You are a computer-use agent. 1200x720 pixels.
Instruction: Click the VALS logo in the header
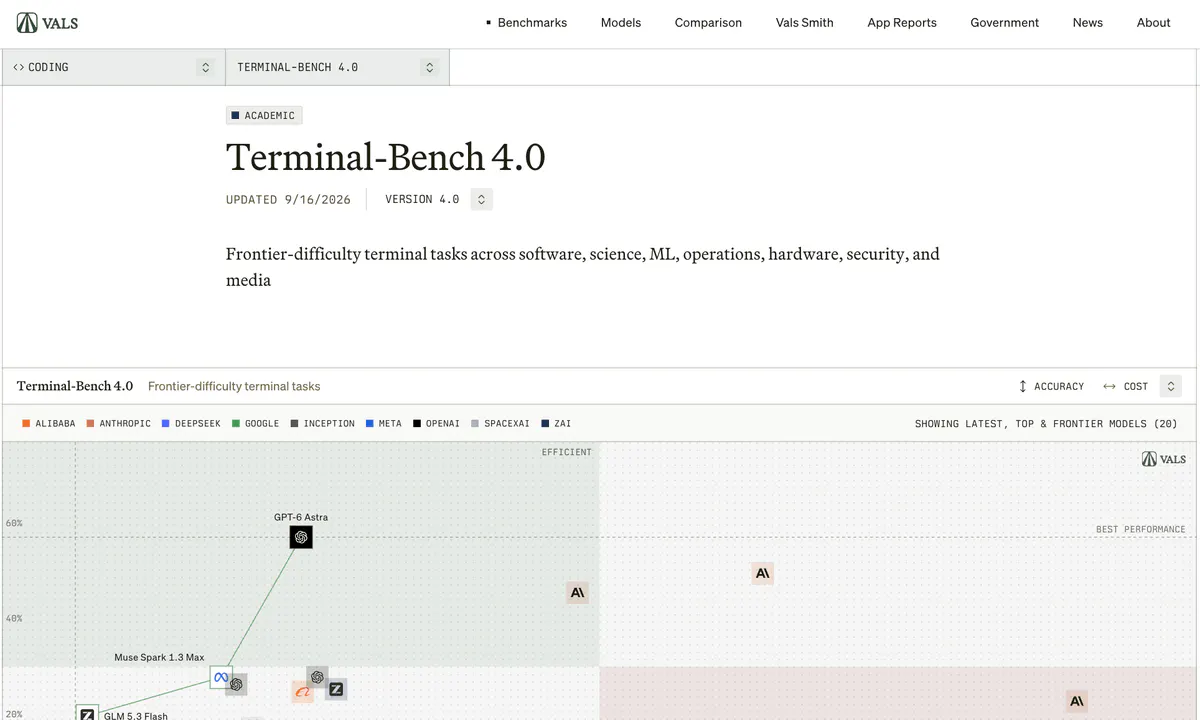tap(48, 22)
